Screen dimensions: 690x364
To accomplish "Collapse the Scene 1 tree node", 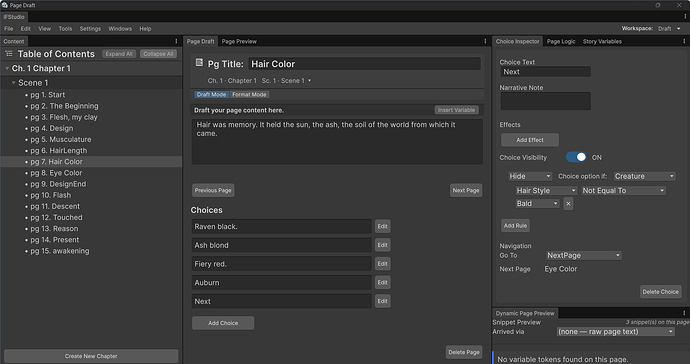I will pyautogui.click(x=14, y=83).
